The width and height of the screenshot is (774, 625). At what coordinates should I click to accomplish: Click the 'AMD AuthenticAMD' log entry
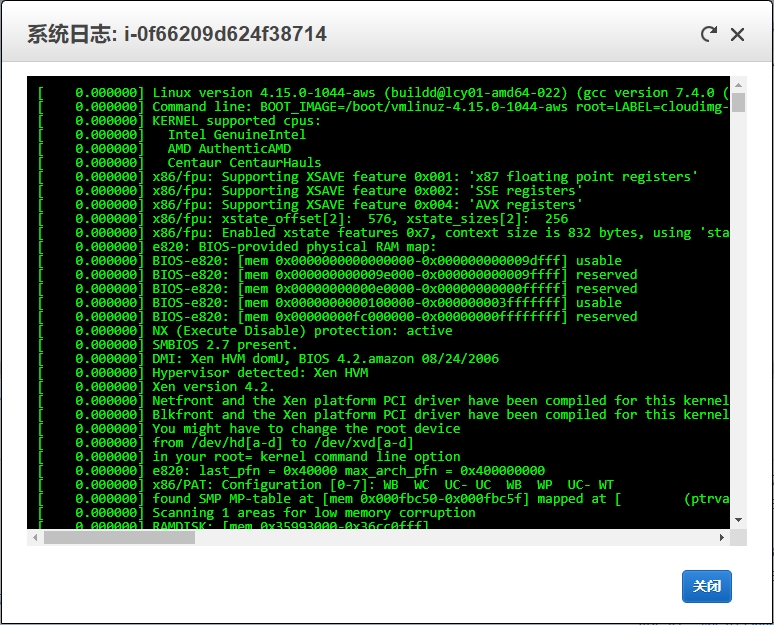pyautogui.click(x=229, y=148)
